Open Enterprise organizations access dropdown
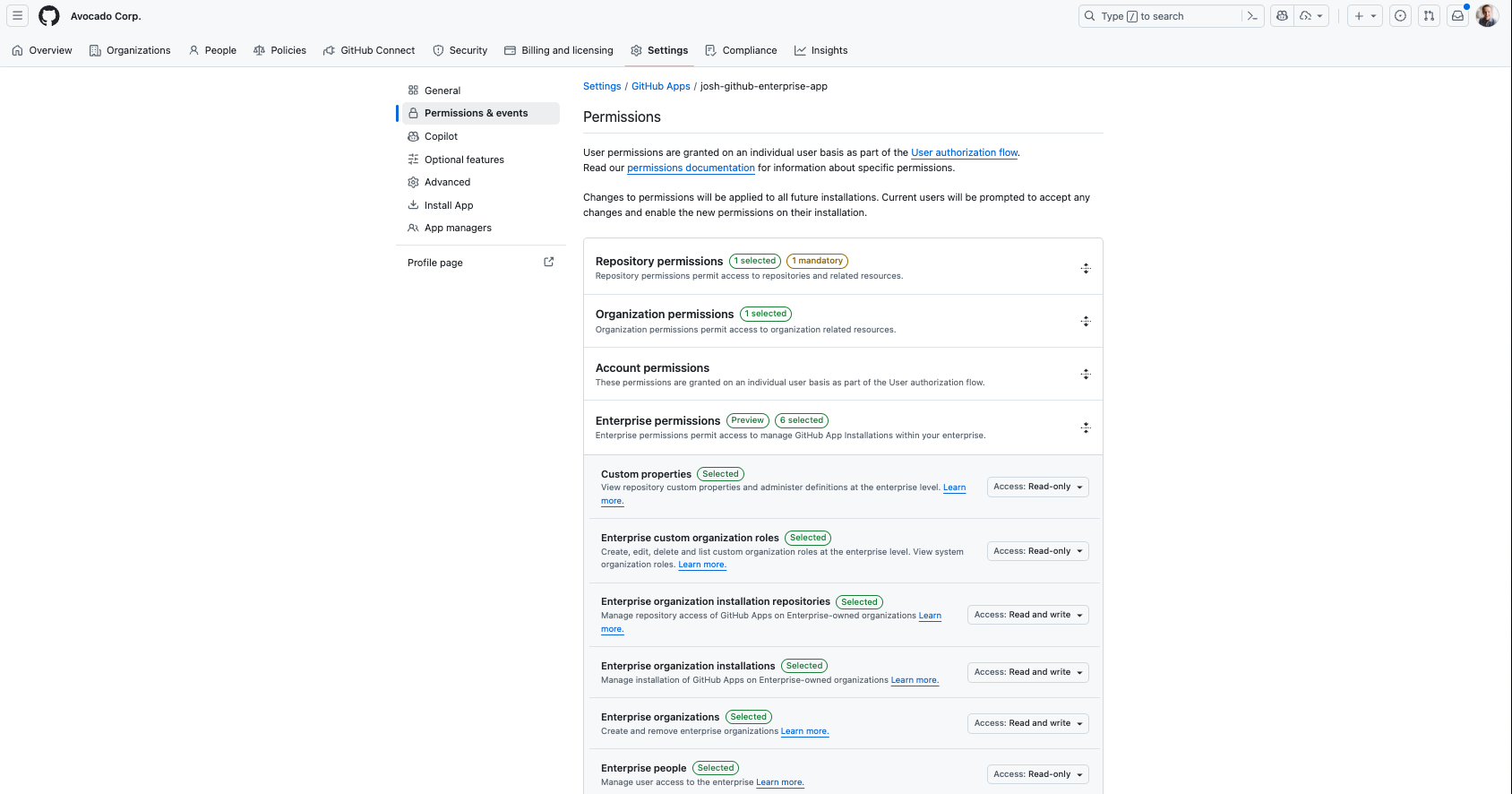Viewport: 1512px width, 794px height. pos(1028,723)
